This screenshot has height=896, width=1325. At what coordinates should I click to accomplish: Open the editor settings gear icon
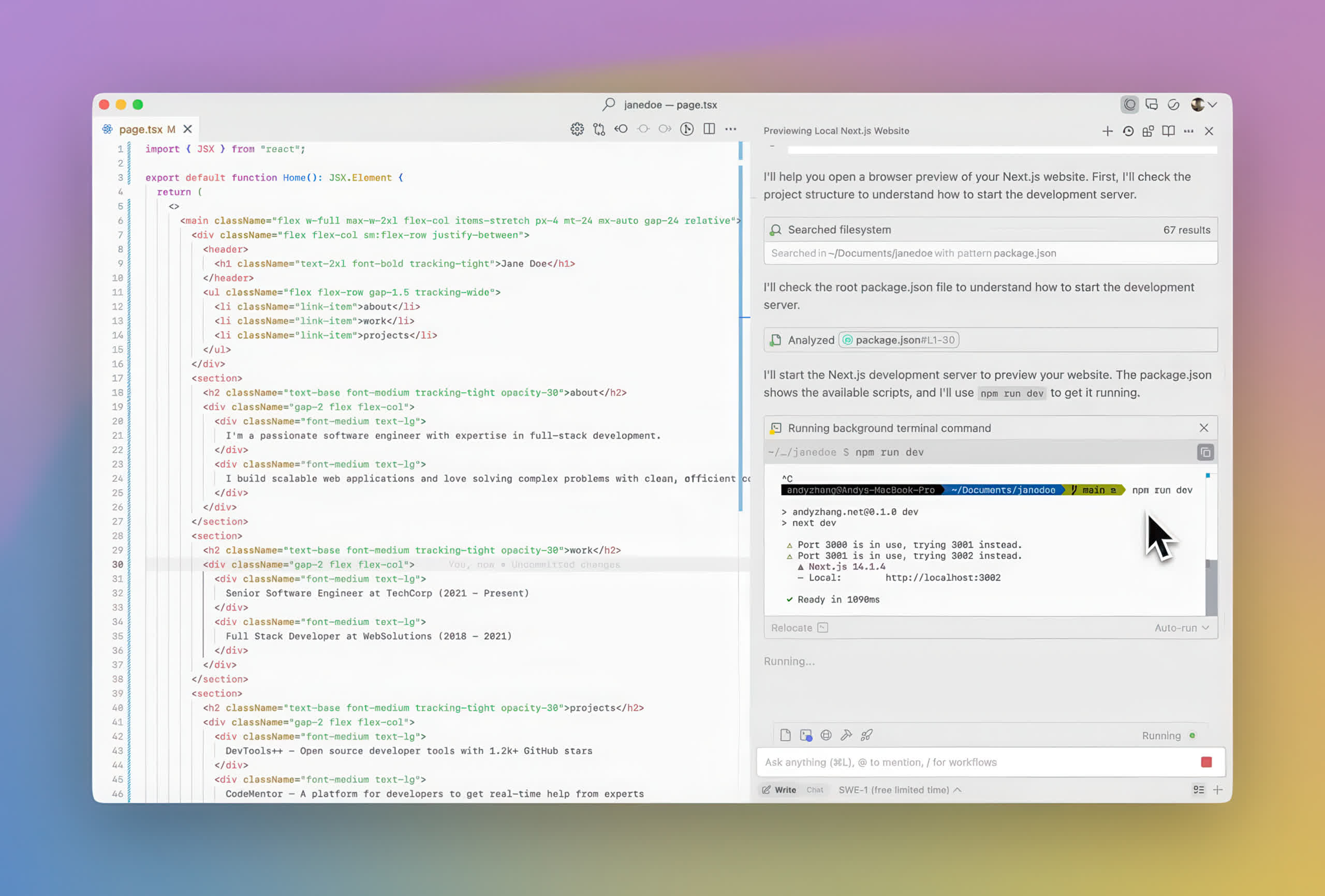point(577,129)
